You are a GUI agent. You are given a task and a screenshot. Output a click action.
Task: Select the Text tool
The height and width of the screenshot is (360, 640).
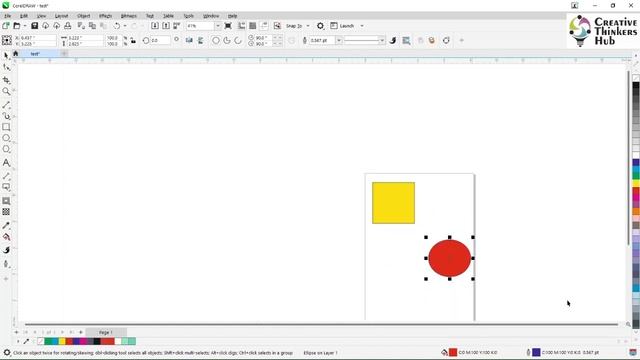tap(6, 163)
